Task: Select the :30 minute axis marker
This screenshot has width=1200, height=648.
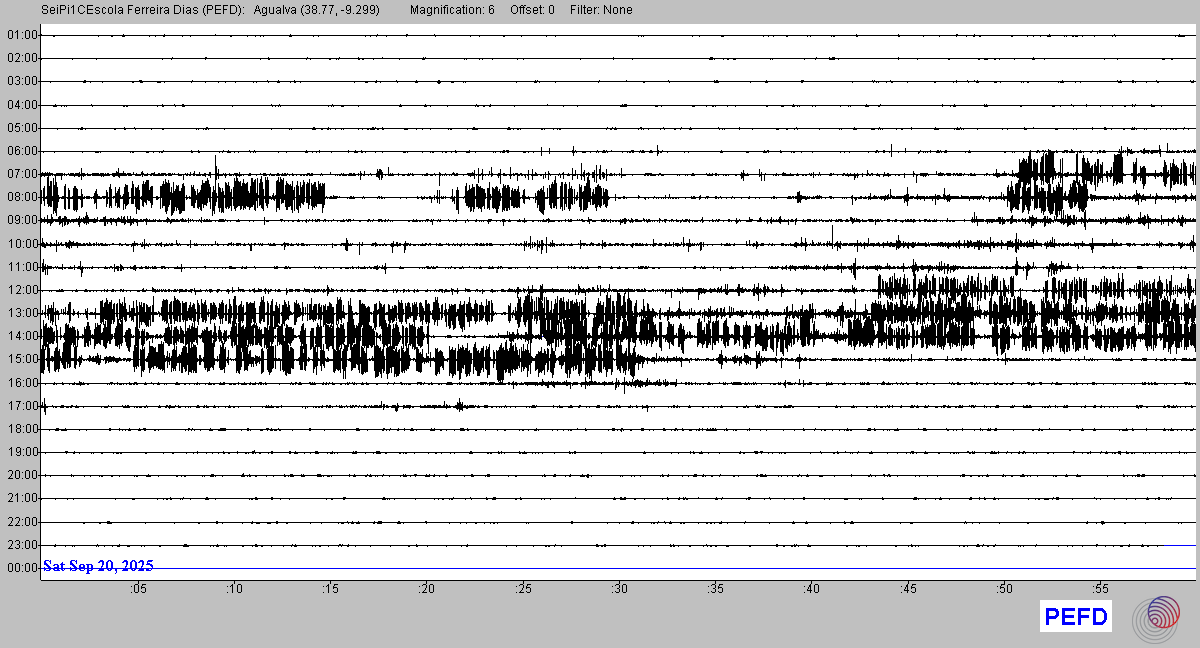Action: click(x=619, y=589)
